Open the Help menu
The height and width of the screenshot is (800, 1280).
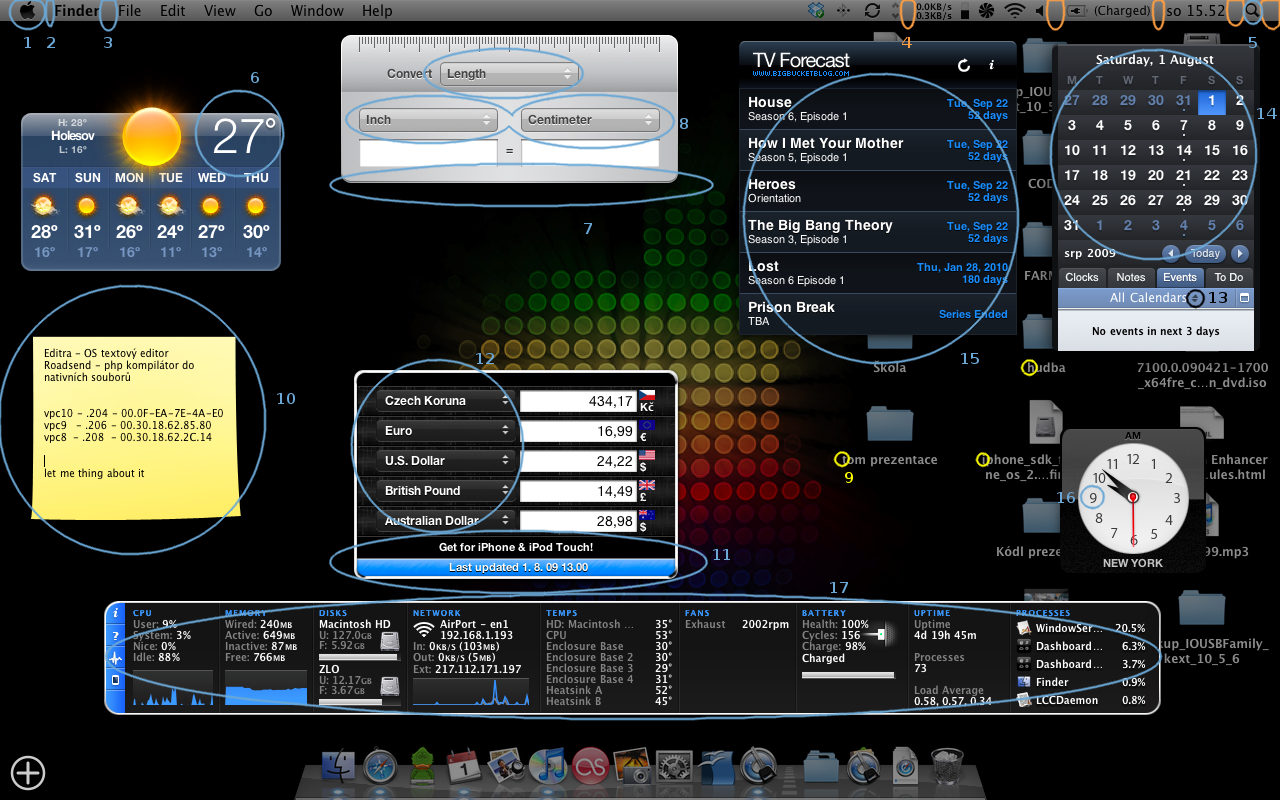click(377, 11)
